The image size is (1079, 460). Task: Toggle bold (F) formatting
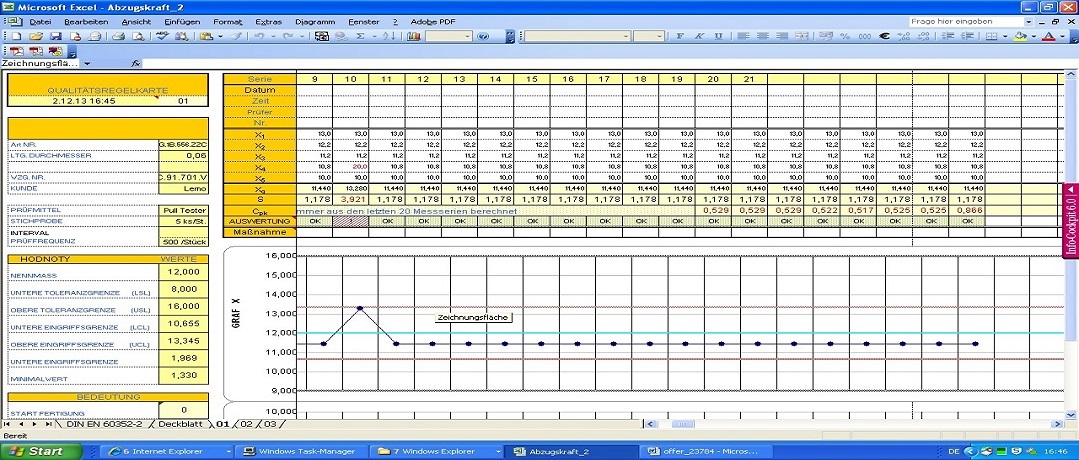click(x=678, y=36)
